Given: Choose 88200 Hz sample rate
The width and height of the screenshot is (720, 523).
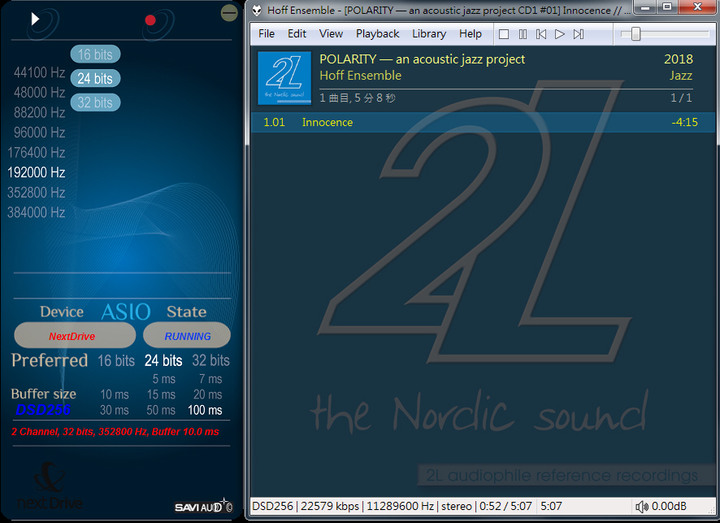Looking at the screenshot, I should tap(39, 112).
